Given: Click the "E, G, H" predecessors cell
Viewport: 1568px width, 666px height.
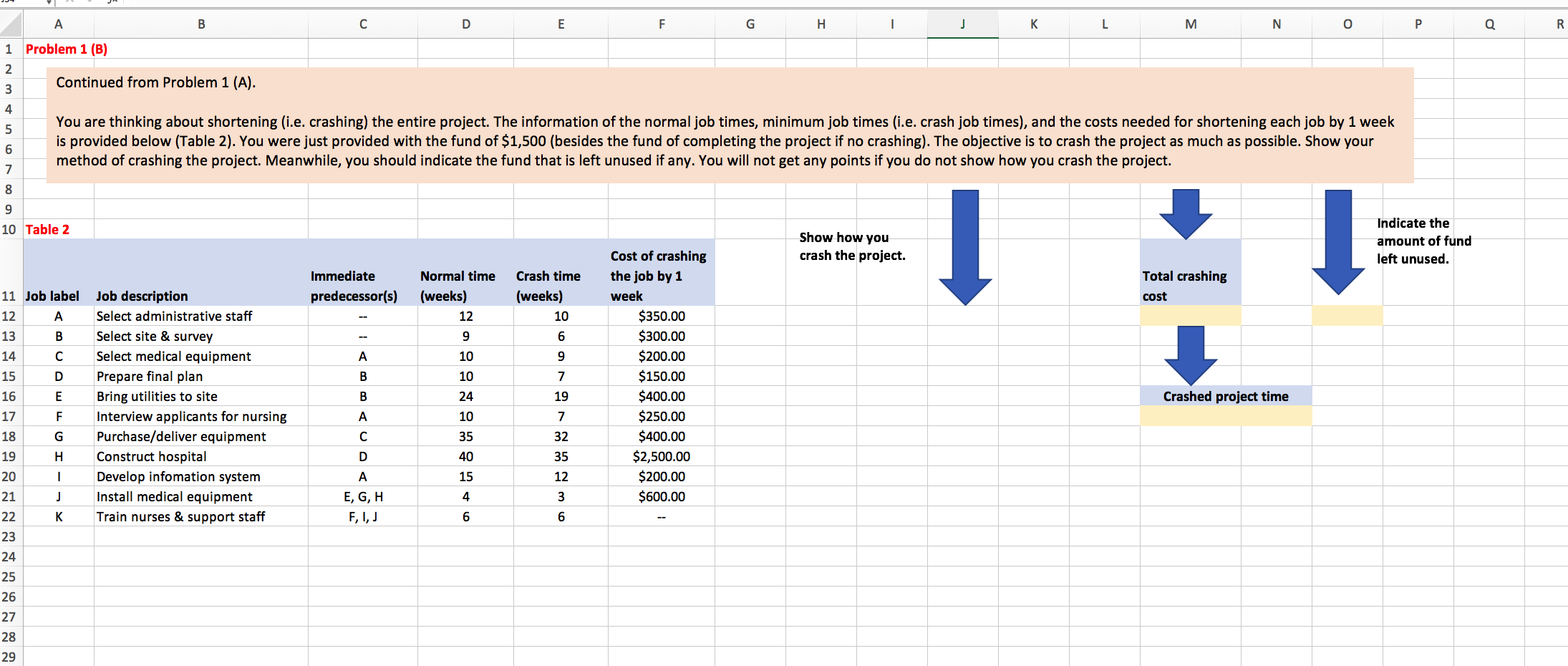Looking at the screenshot, I should 363,496.
